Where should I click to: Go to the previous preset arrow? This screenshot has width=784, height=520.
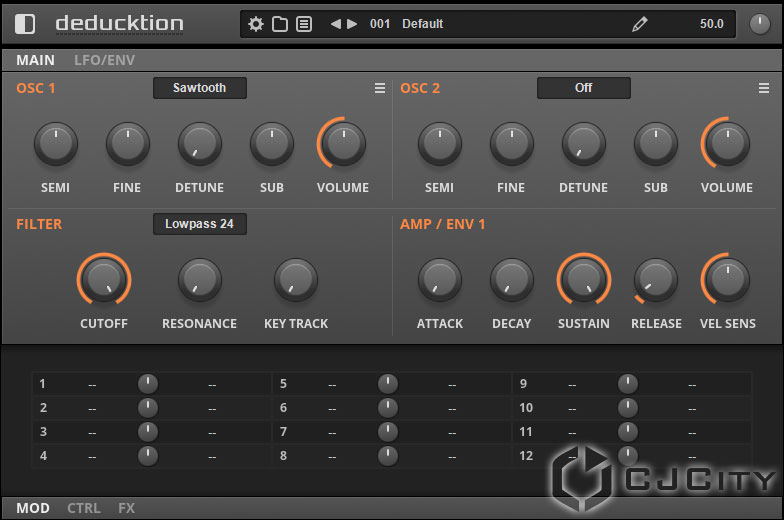click(335, 24)
